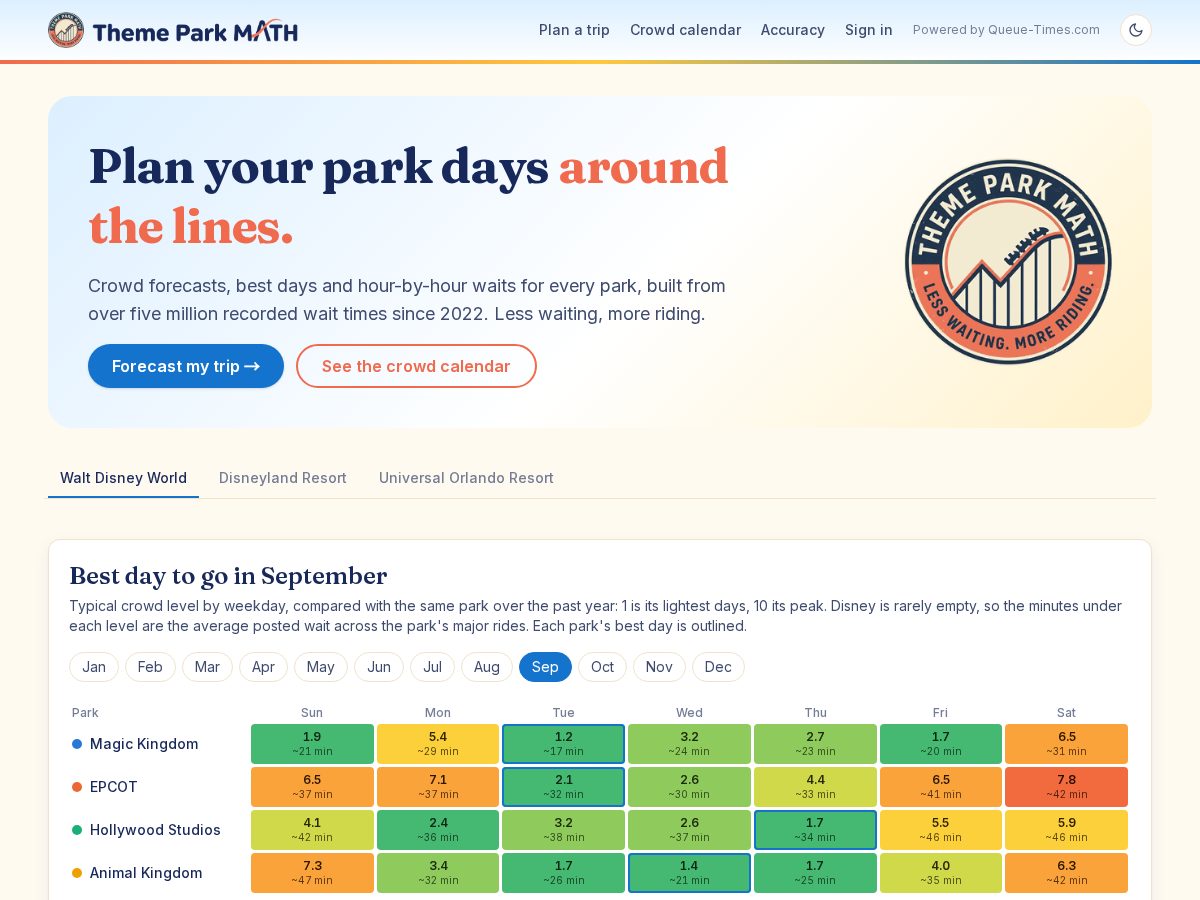Click the Tue column header
The width and height of the screenshot is (1200, 900).
pyautogui.click(x=563, y=713)
